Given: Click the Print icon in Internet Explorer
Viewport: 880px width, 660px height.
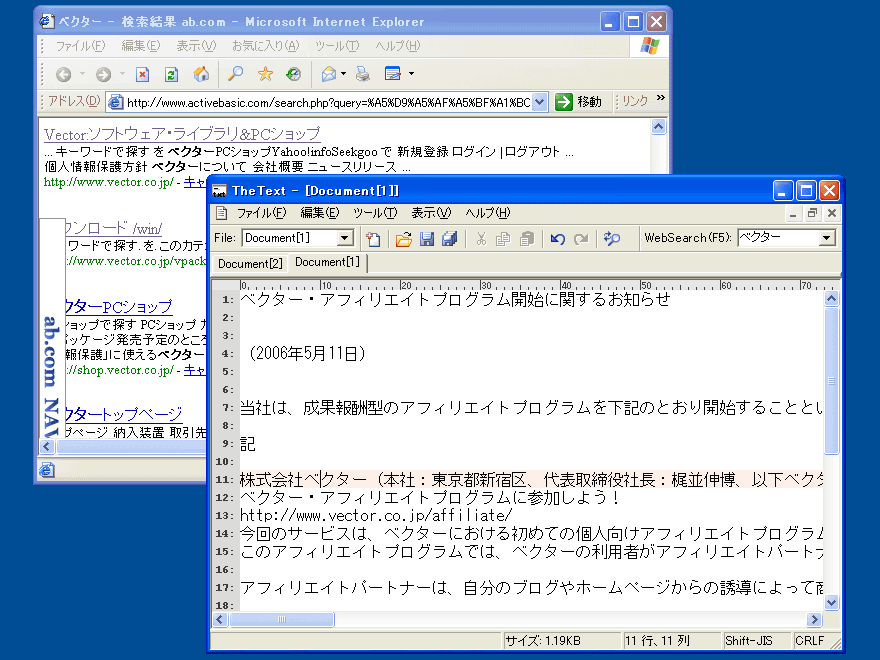Looking at the screenshot, I should (363, 74).
